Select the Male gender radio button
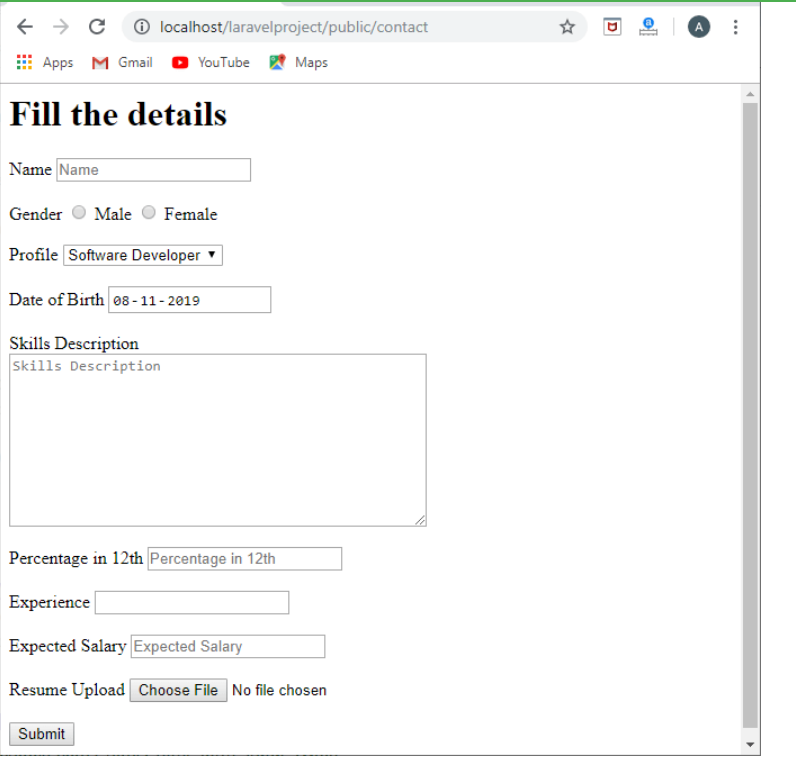 point(79,213)
